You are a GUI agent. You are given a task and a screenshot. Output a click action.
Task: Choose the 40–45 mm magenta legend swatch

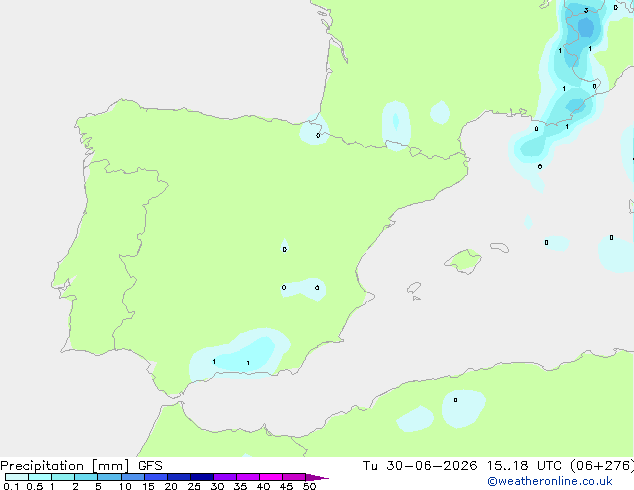click(271, 477)
